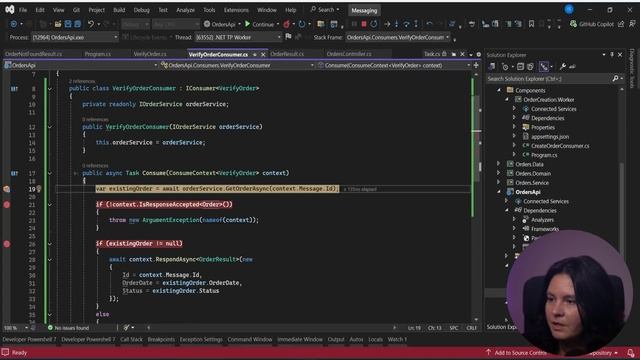This screenshot has height=360, width=640.
Task: Click Show All Files icon in Solution Explorer
Action: 530,67
